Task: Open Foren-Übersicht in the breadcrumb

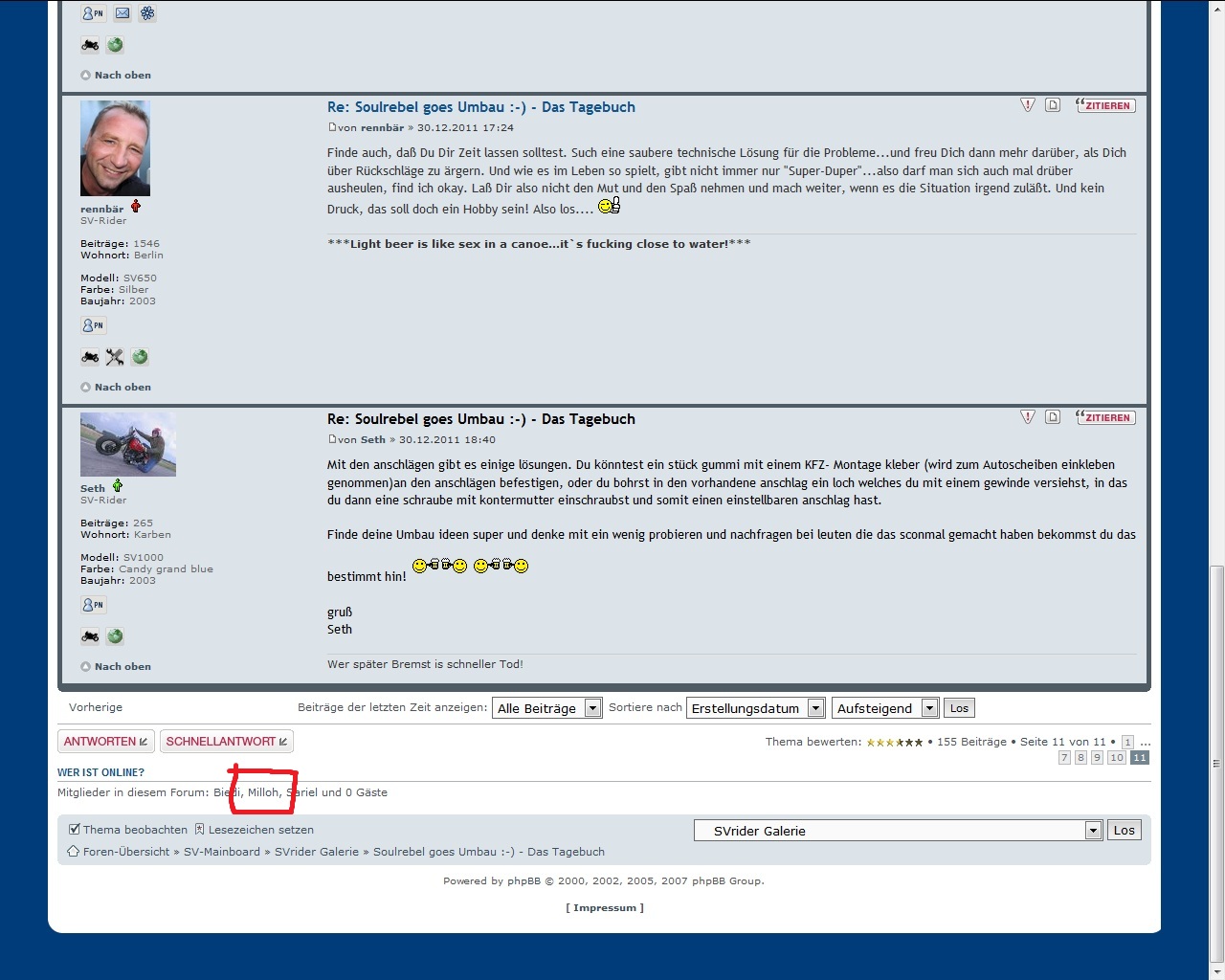Action: [x=125, y=852]
